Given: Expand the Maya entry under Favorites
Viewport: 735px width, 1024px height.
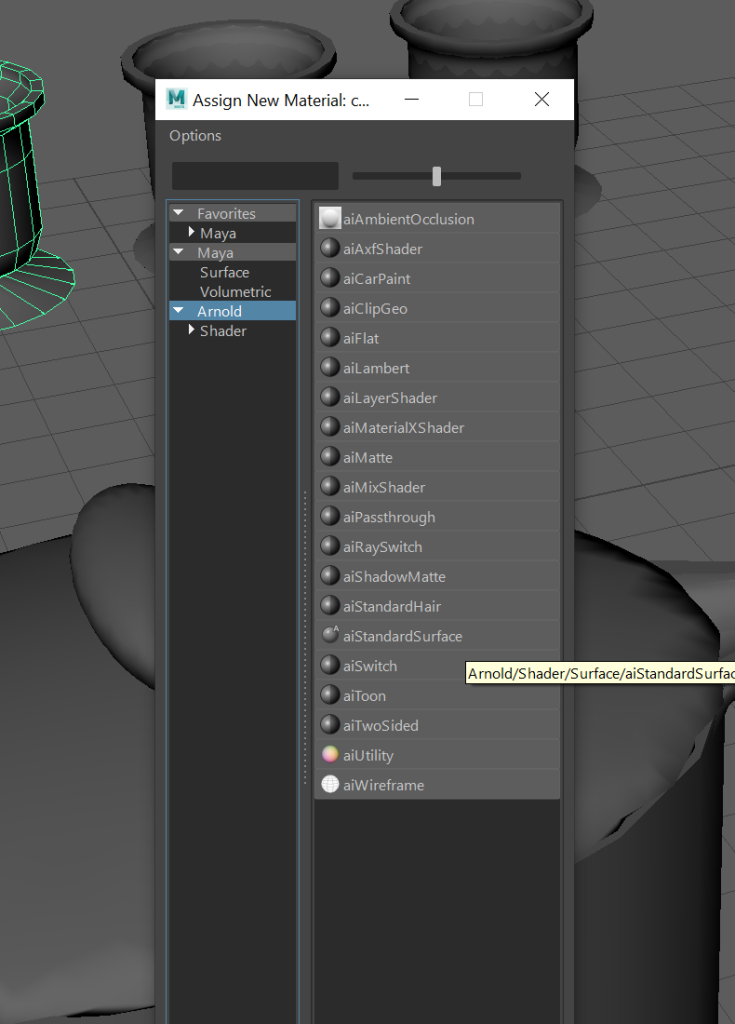Looking at the screenshot, I should coord(191,232).
